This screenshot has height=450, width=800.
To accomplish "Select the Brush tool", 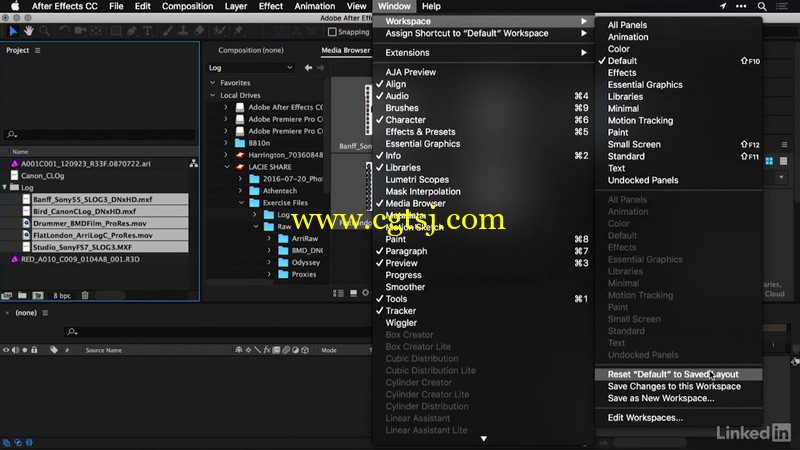I will point(168,31).
